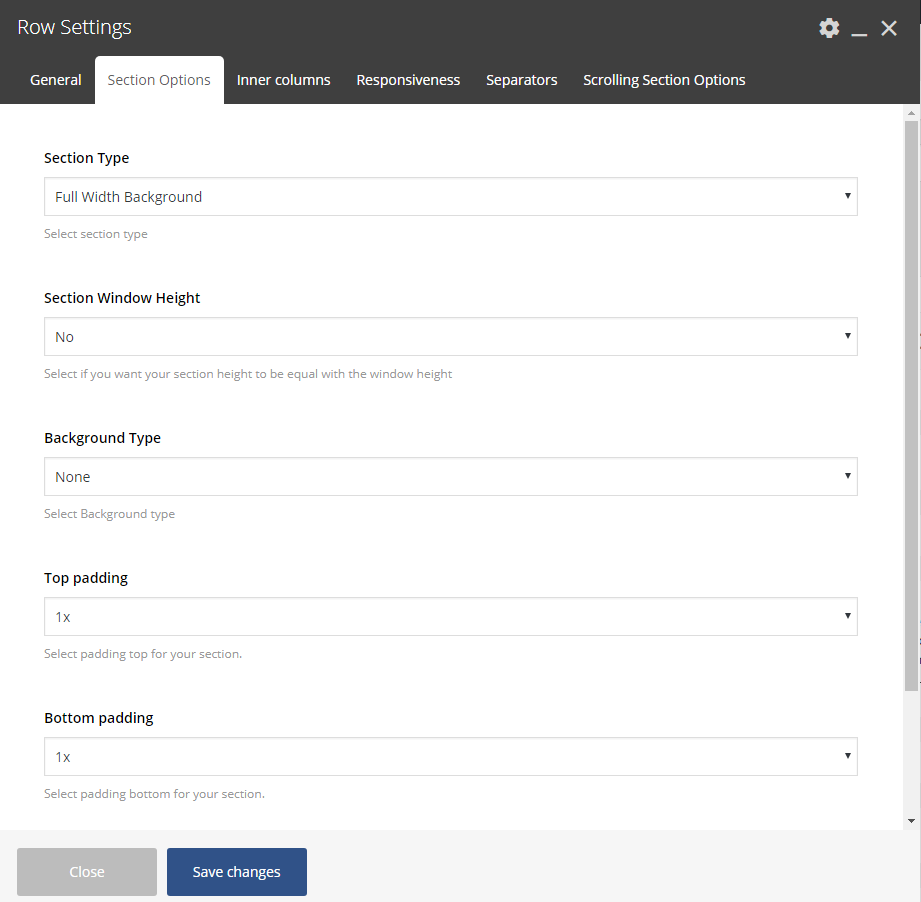Select the Section Options tab
This screenshot has width=921, height=902.
pos(159,80)
